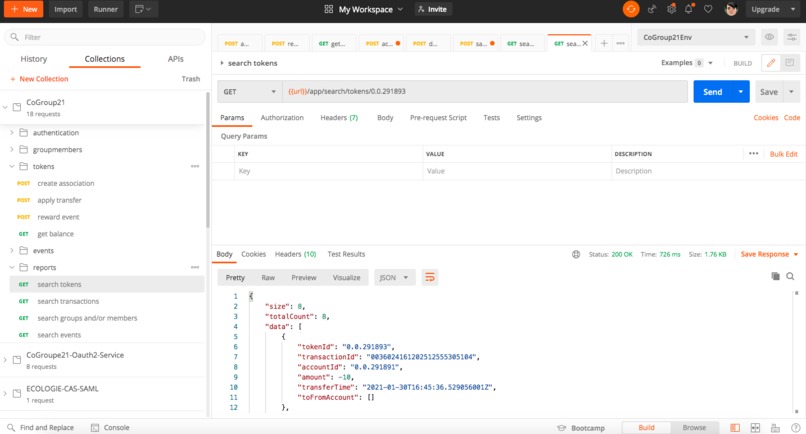Screen dimensions: 806x434
Task: Open Examples dropdown arrow
Action: [710, 63]
